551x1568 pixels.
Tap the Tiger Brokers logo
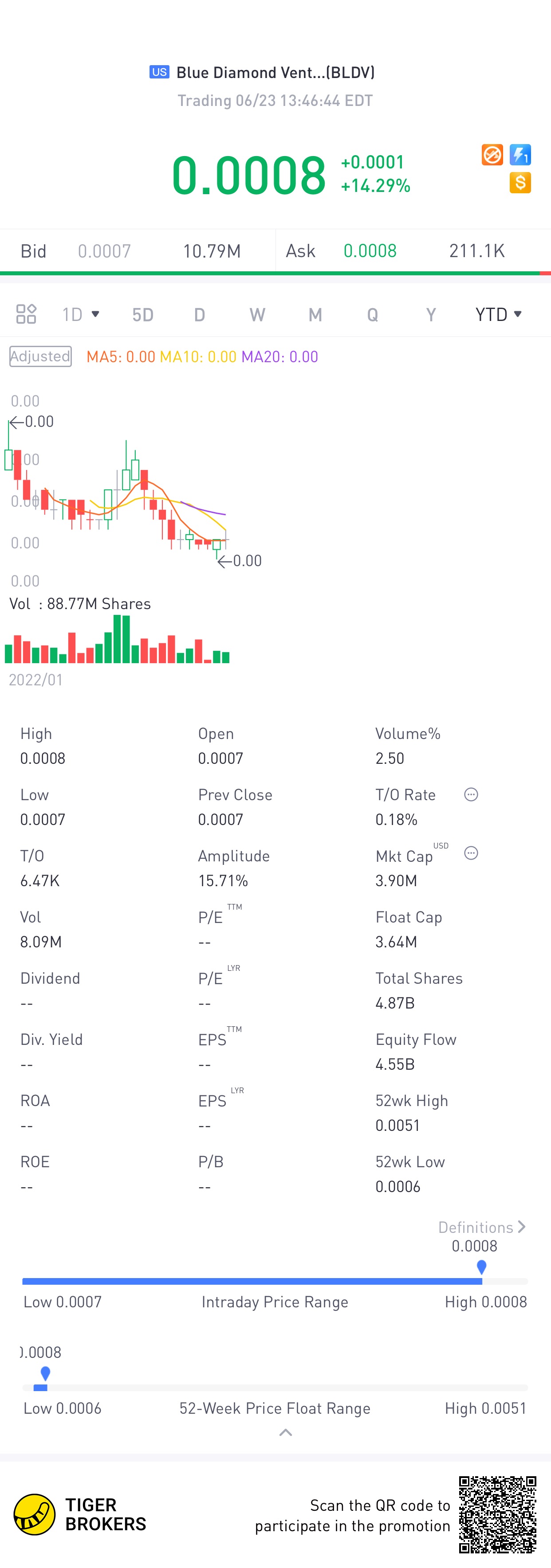(35, 1514)
